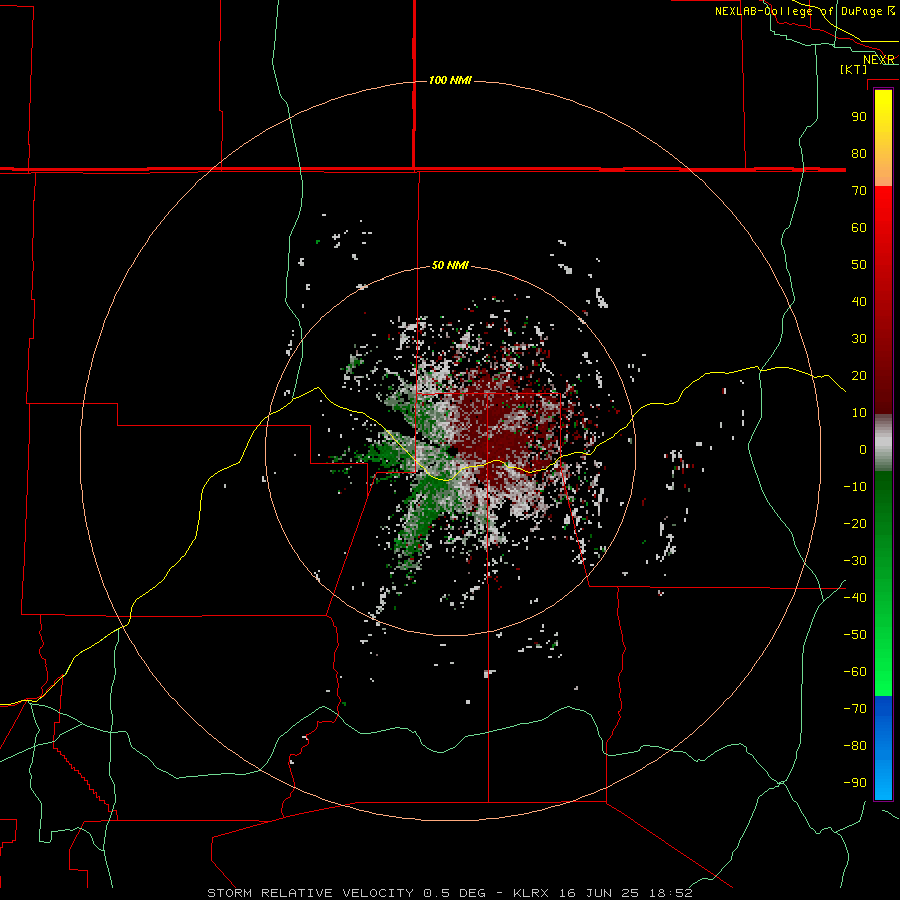Screen dimensions: 900x900
Task: Click the "-20" value on the velocity scale
Action: click(x=855, y=523)
